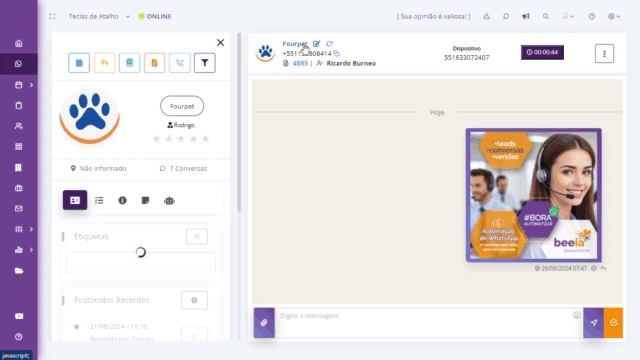The width and height of the screenshot is (640, 360).
Task: Select the contact card tab
Action: coord(75,200)
